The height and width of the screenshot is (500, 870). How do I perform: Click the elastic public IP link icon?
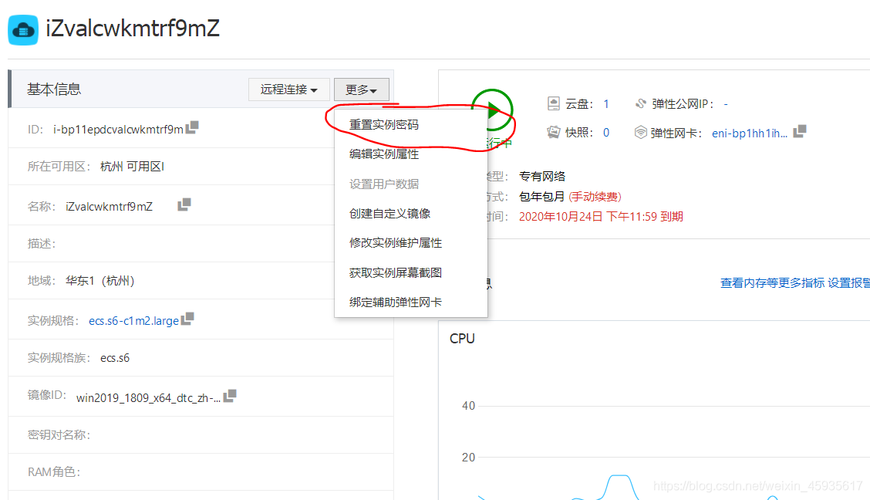641,104
